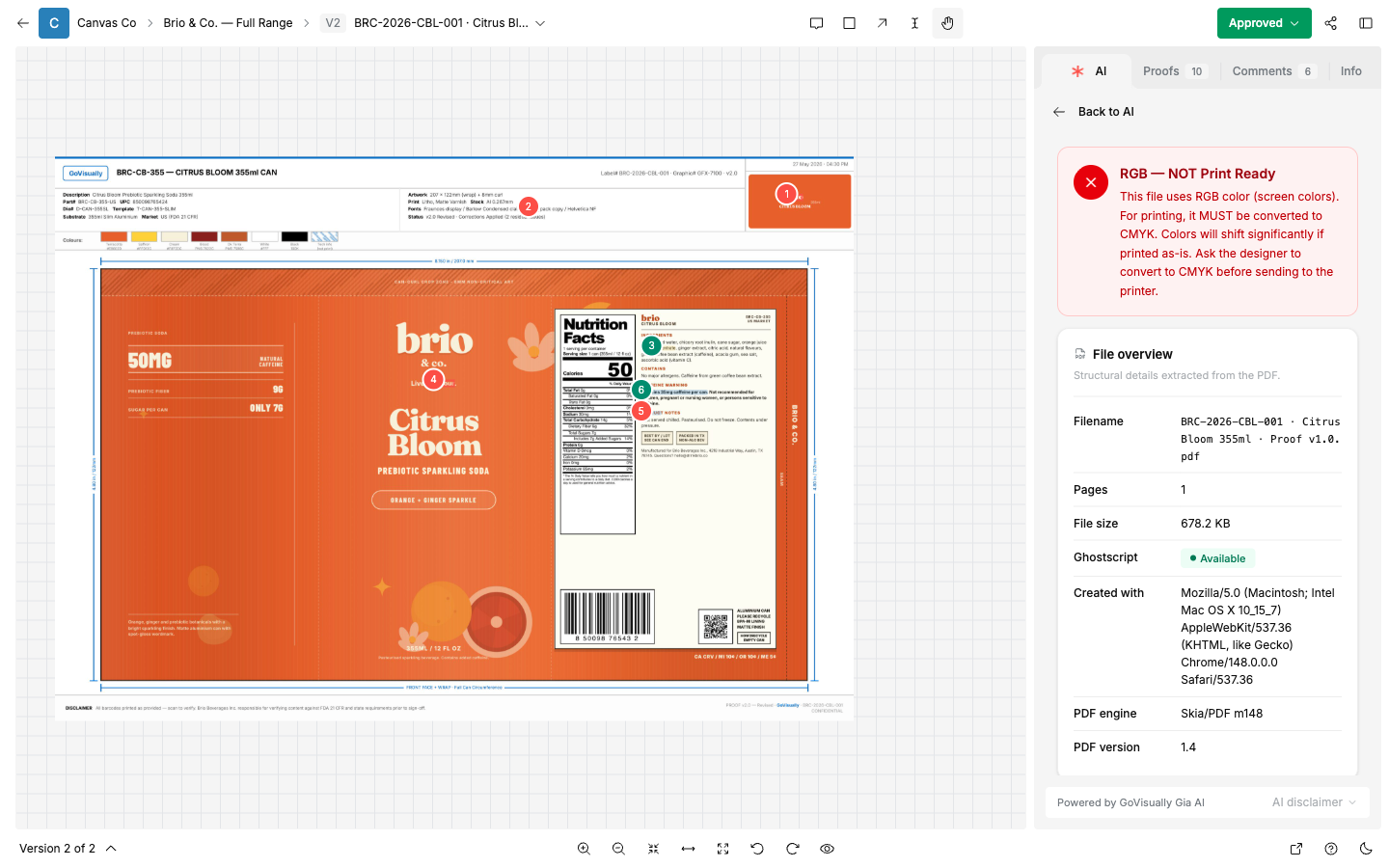
Task: Click the RGB — NOT Print Ready heading
Action: (1197, 174)
